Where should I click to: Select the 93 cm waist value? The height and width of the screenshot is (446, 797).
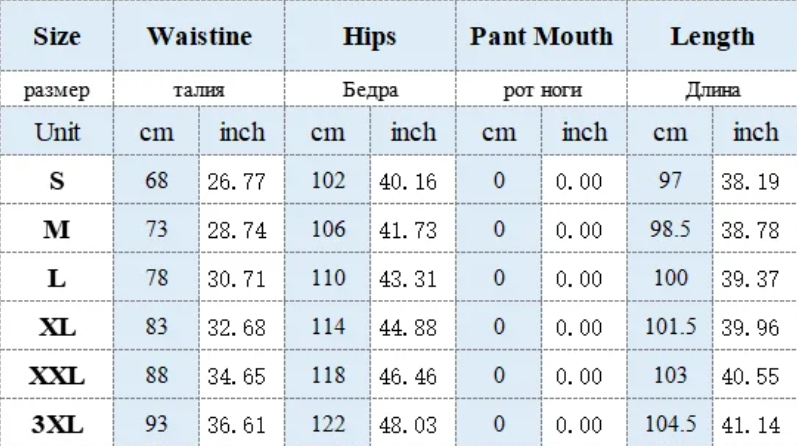[156, 425]
